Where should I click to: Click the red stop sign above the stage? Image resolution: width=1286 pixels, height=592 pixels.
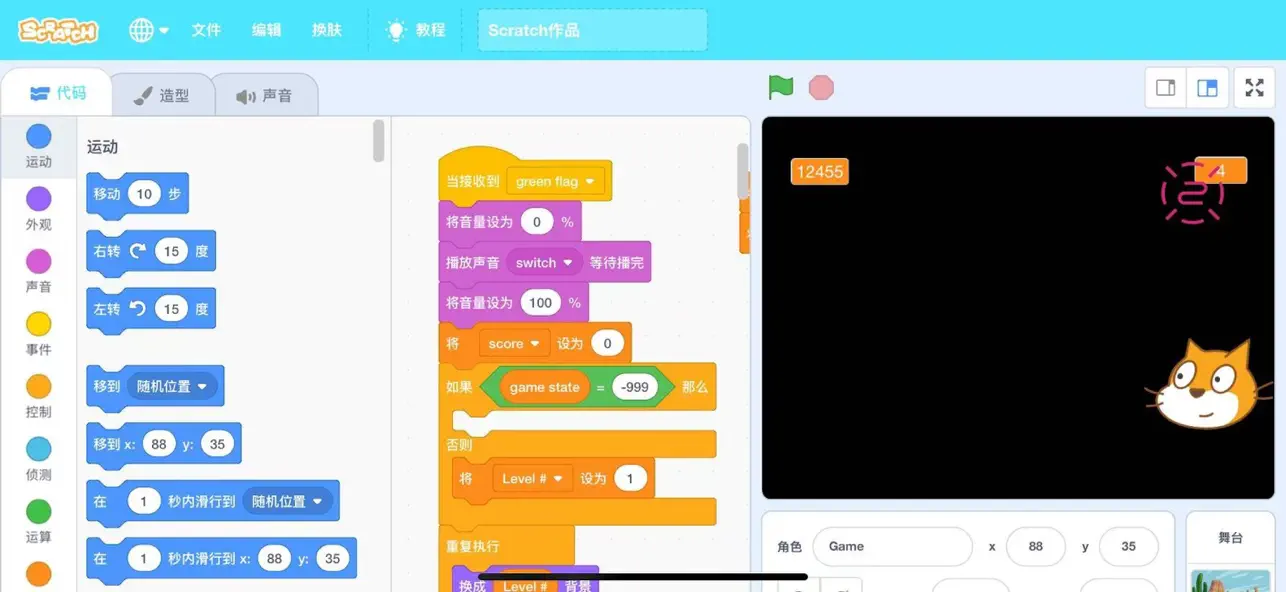click(820, 87)
